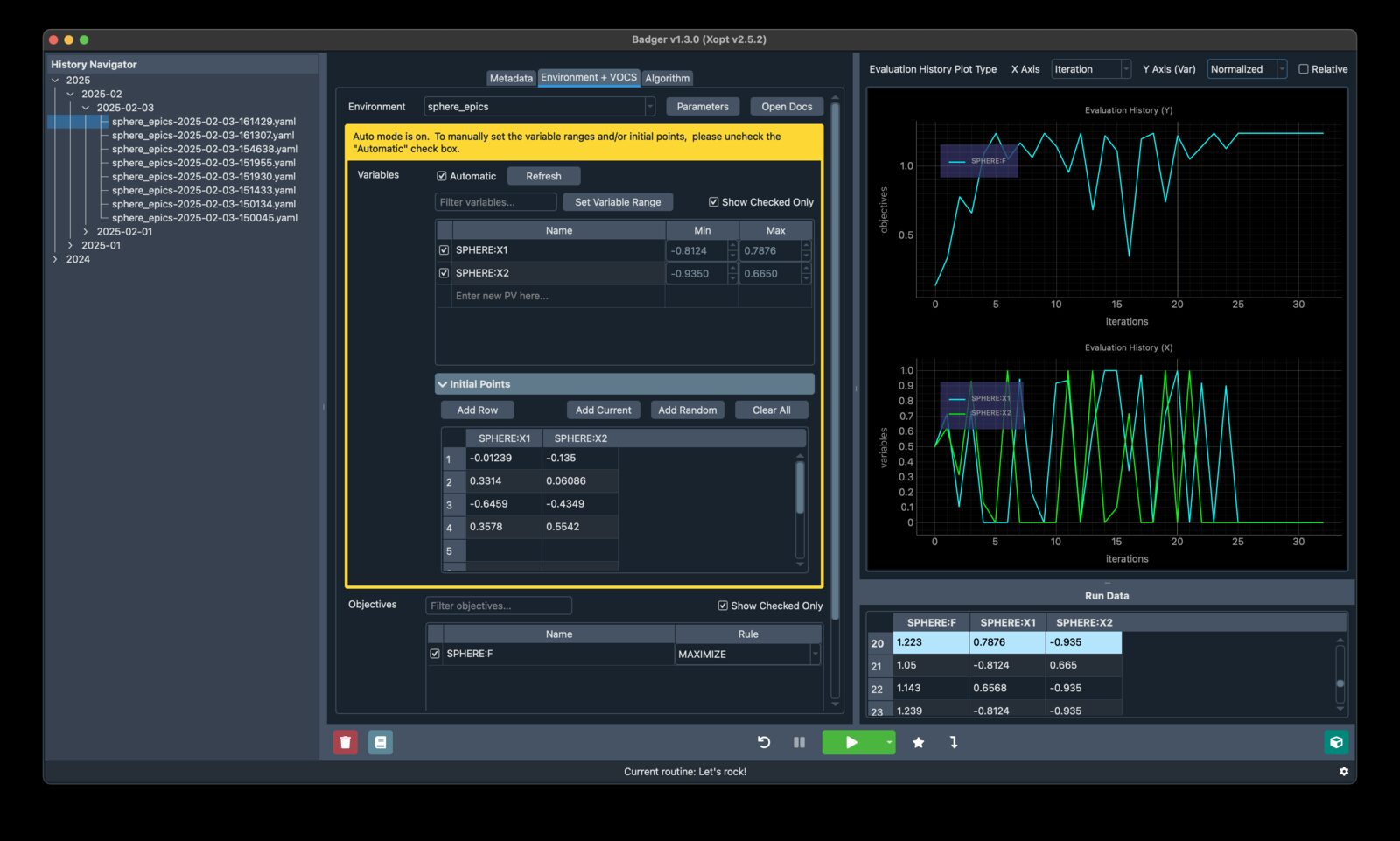Open the Y Axis Normalized dropdown
Viewport: 1400px width, 841px height.
coord(1247,69)
